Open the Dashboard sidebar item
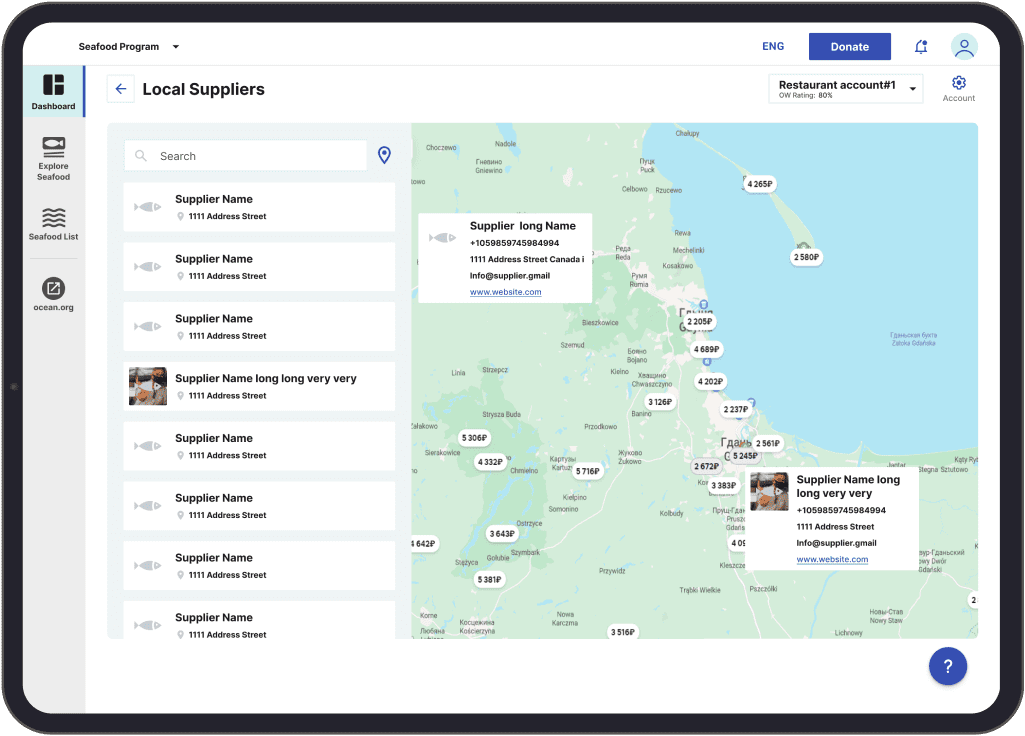The image size is (1025, 736). 53,91
